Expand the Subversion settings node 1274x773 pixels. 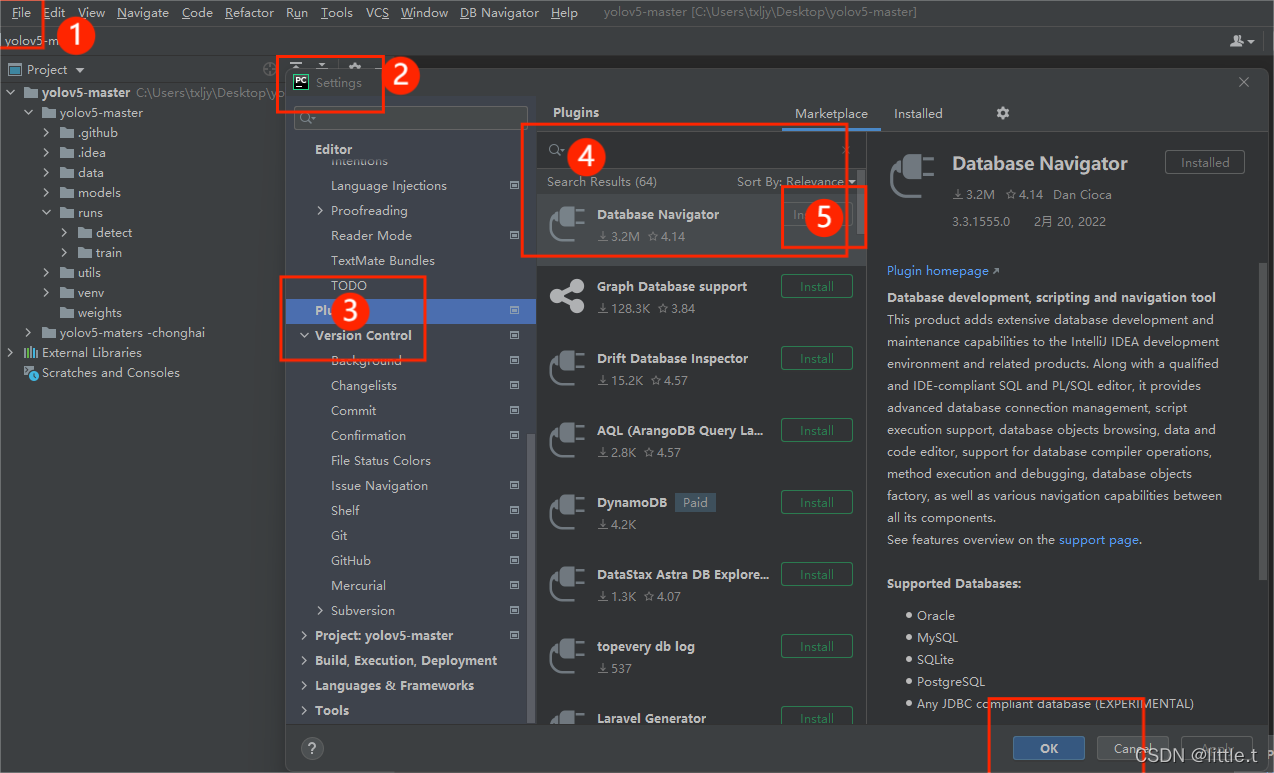pyautogui.click(x=320, y=611)
